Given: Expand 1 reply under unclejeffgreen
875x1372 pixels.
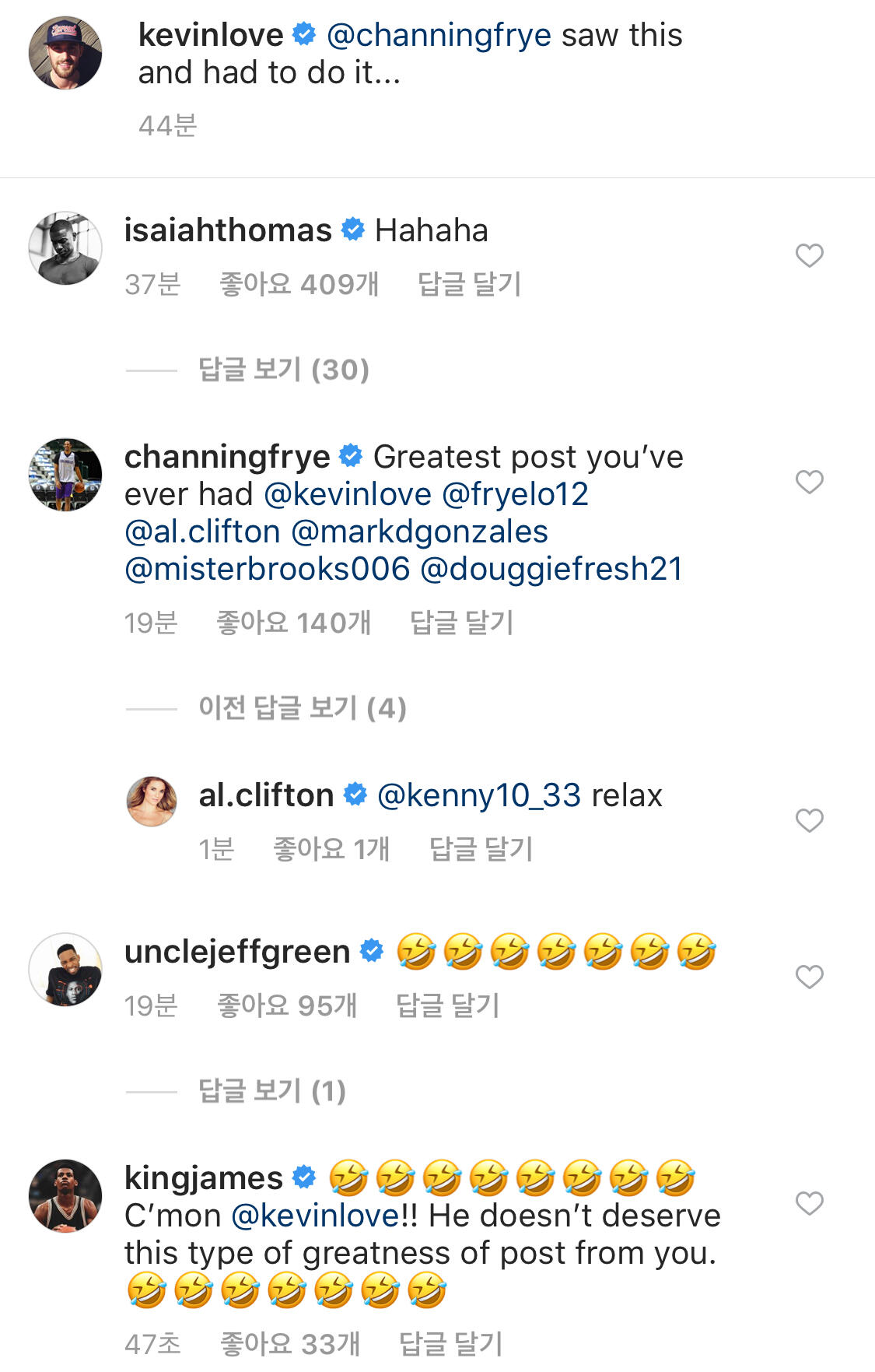Looking at the screenshot, I should pyautogui.click(x=271, y=1091).
